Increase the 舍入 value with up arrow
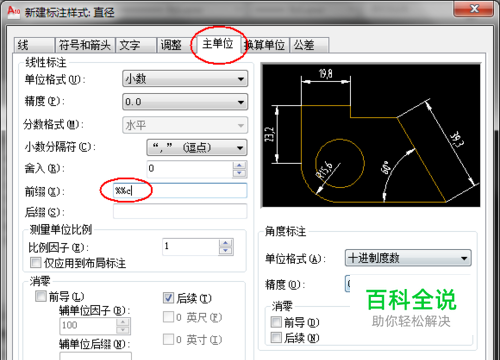This screenshot has width=500, height=360. coord(239,165)
